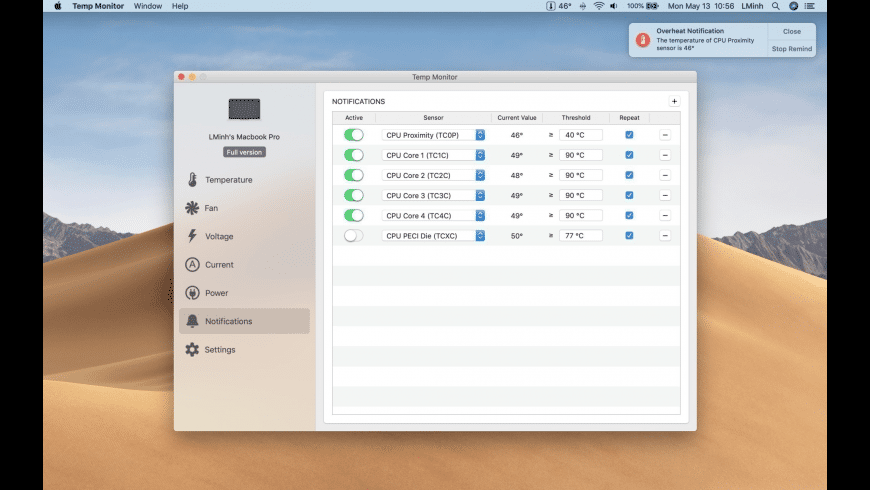Open the LMinh user menu

pos(752,6)
